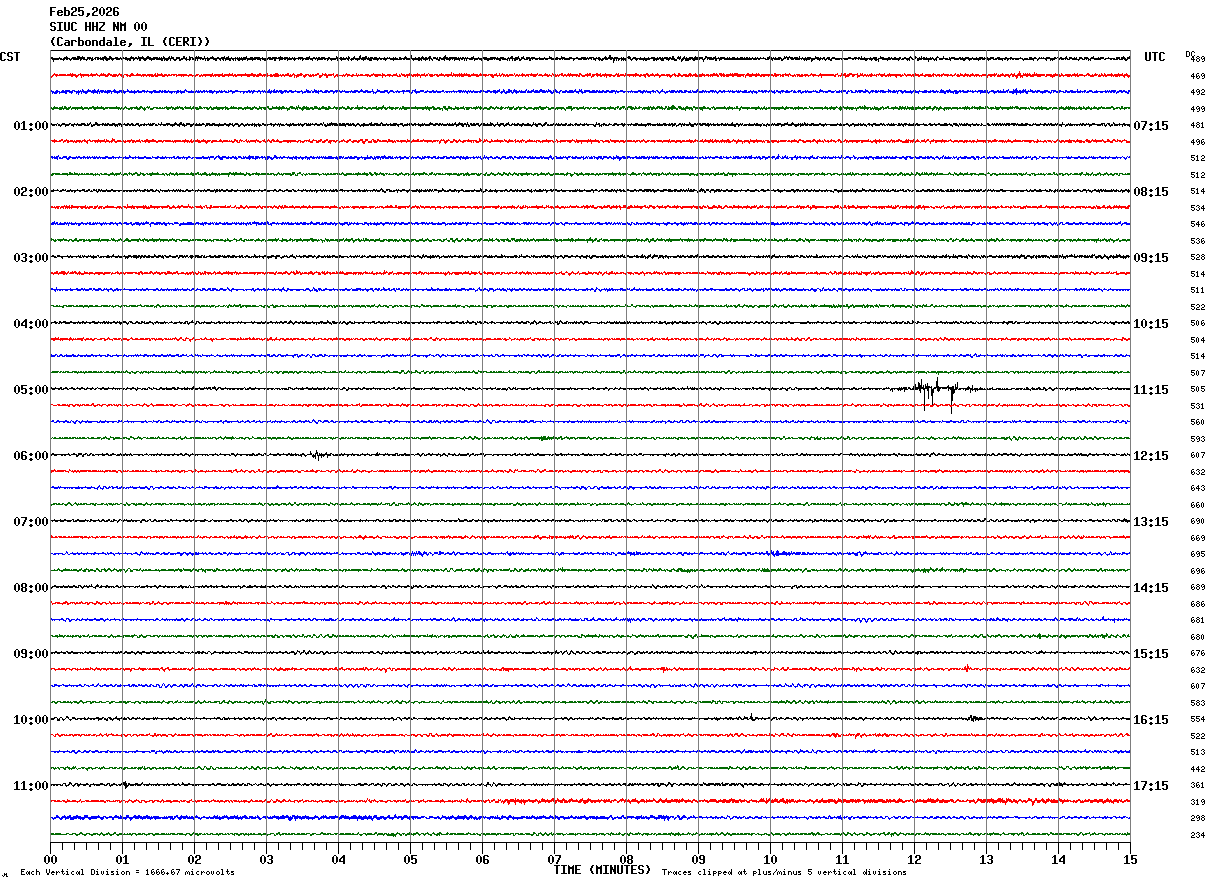The width and height of the screenshot is (1210, 886).
Task: Click the DC offset value 499
Action: [1197, 109]
